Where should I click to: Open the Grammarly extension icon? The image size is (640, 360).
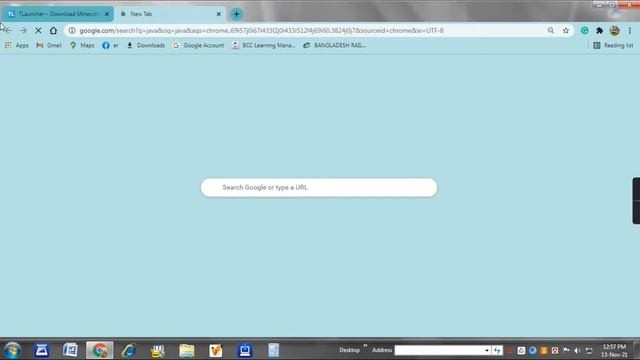tap(584, 31)
